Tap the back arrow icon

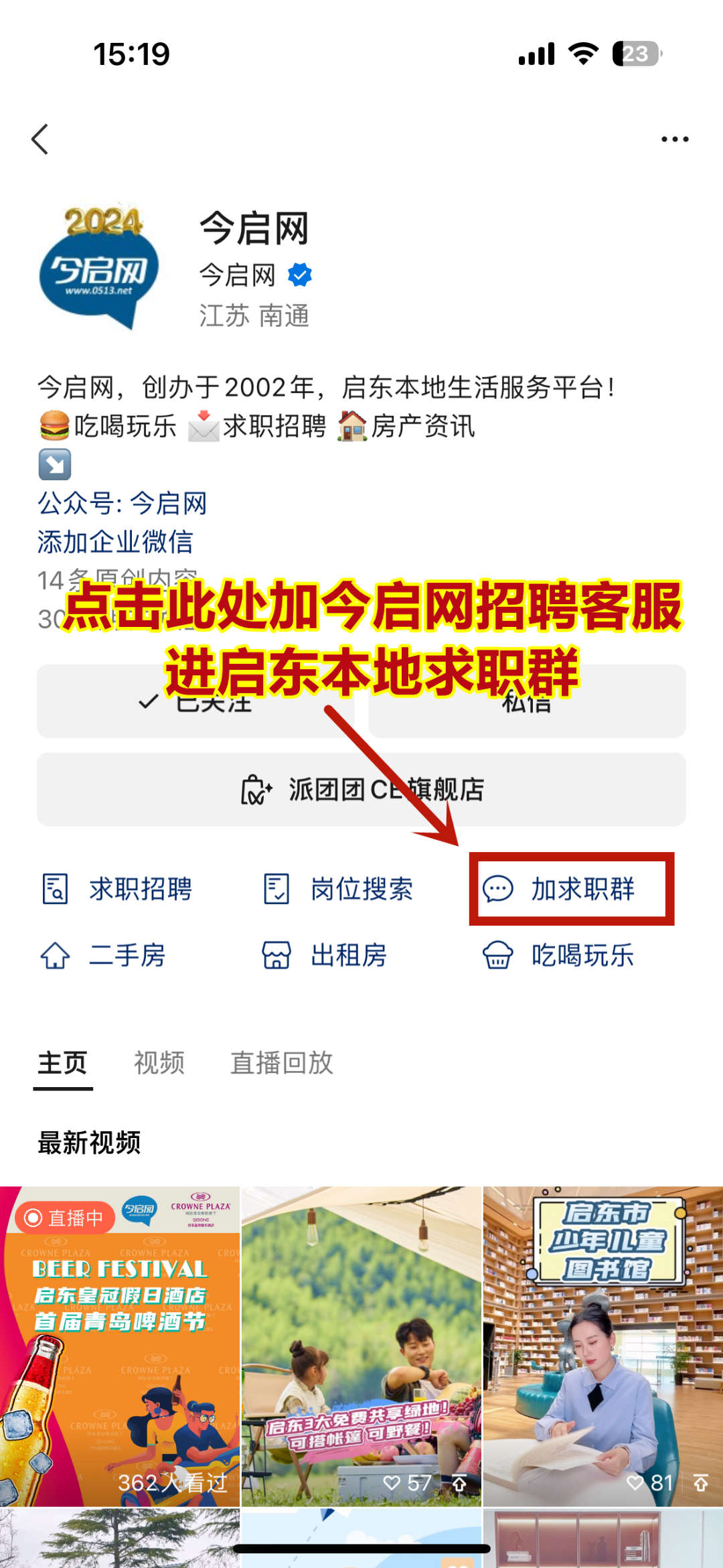(40, 139)
